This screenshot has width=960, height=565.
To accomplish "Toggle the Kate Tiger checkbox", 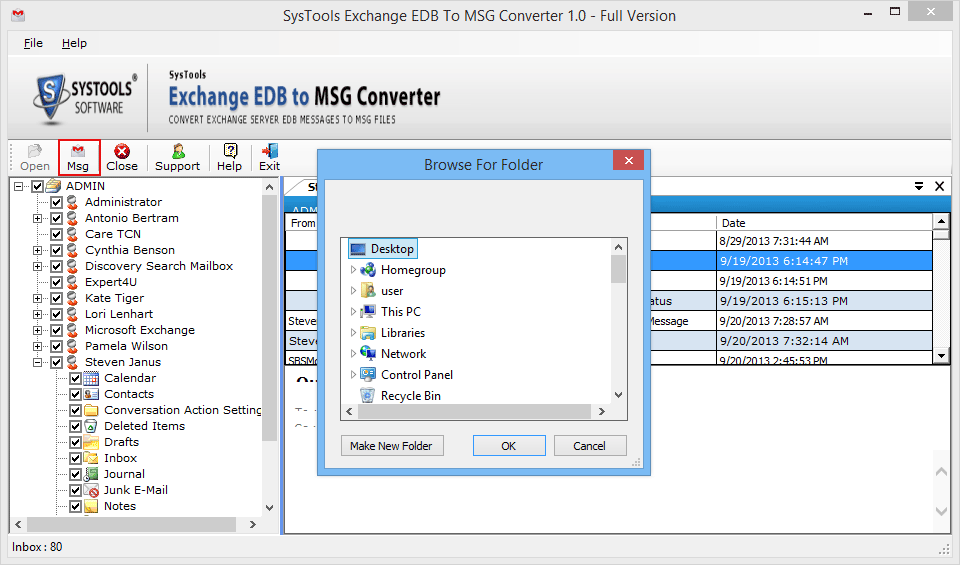I will [x=56, y=298].
